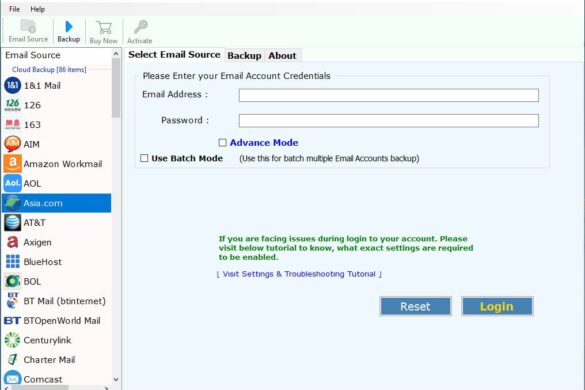Start backup with the Backup toolbar icon

[69, 26]
